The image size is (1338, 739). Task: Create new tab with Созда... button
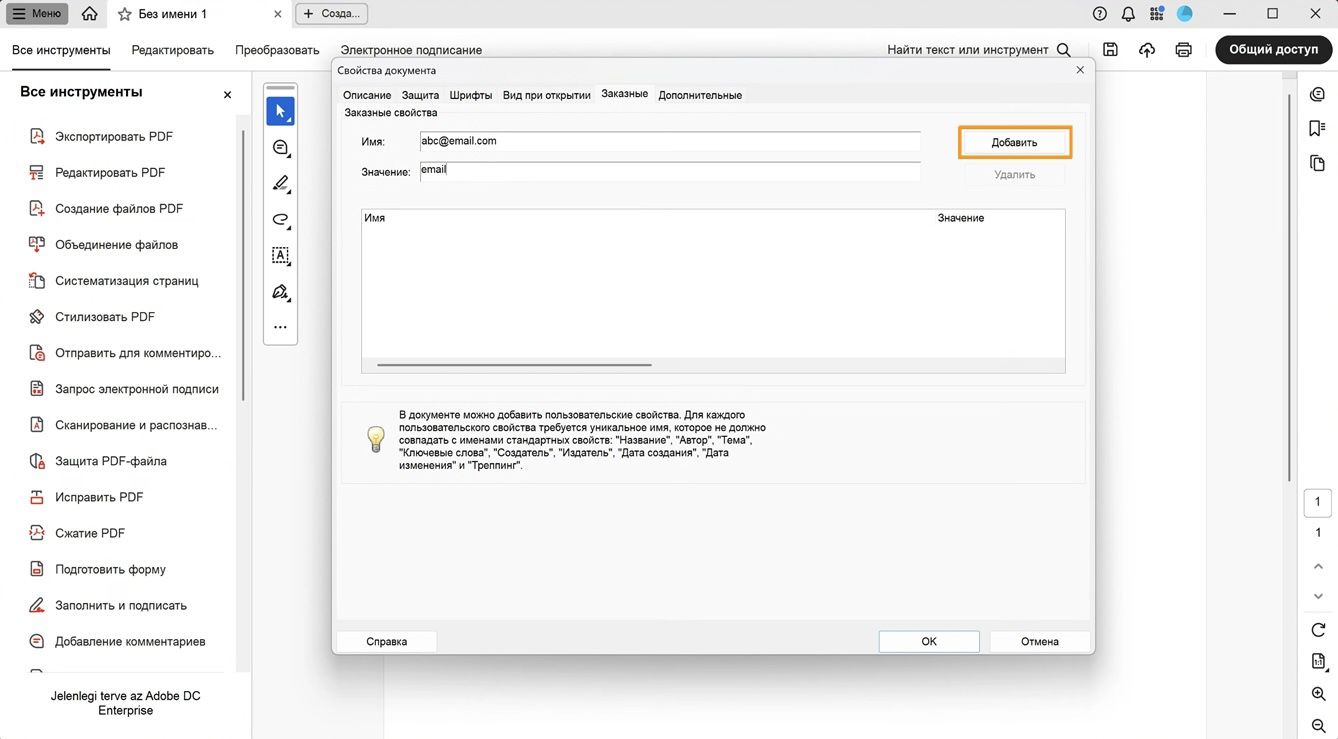click(332, 14)
